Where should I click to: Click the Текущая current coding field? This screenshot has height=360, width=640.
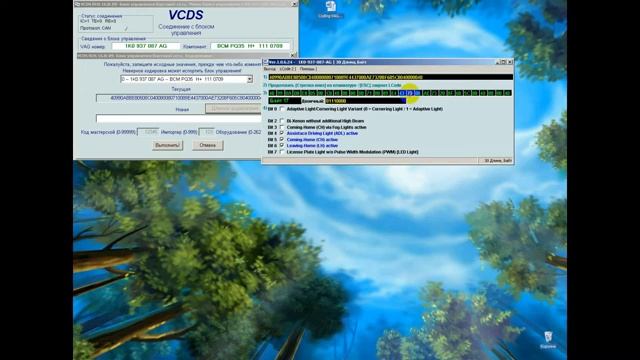pyautogui.click(x=179, y=98)
